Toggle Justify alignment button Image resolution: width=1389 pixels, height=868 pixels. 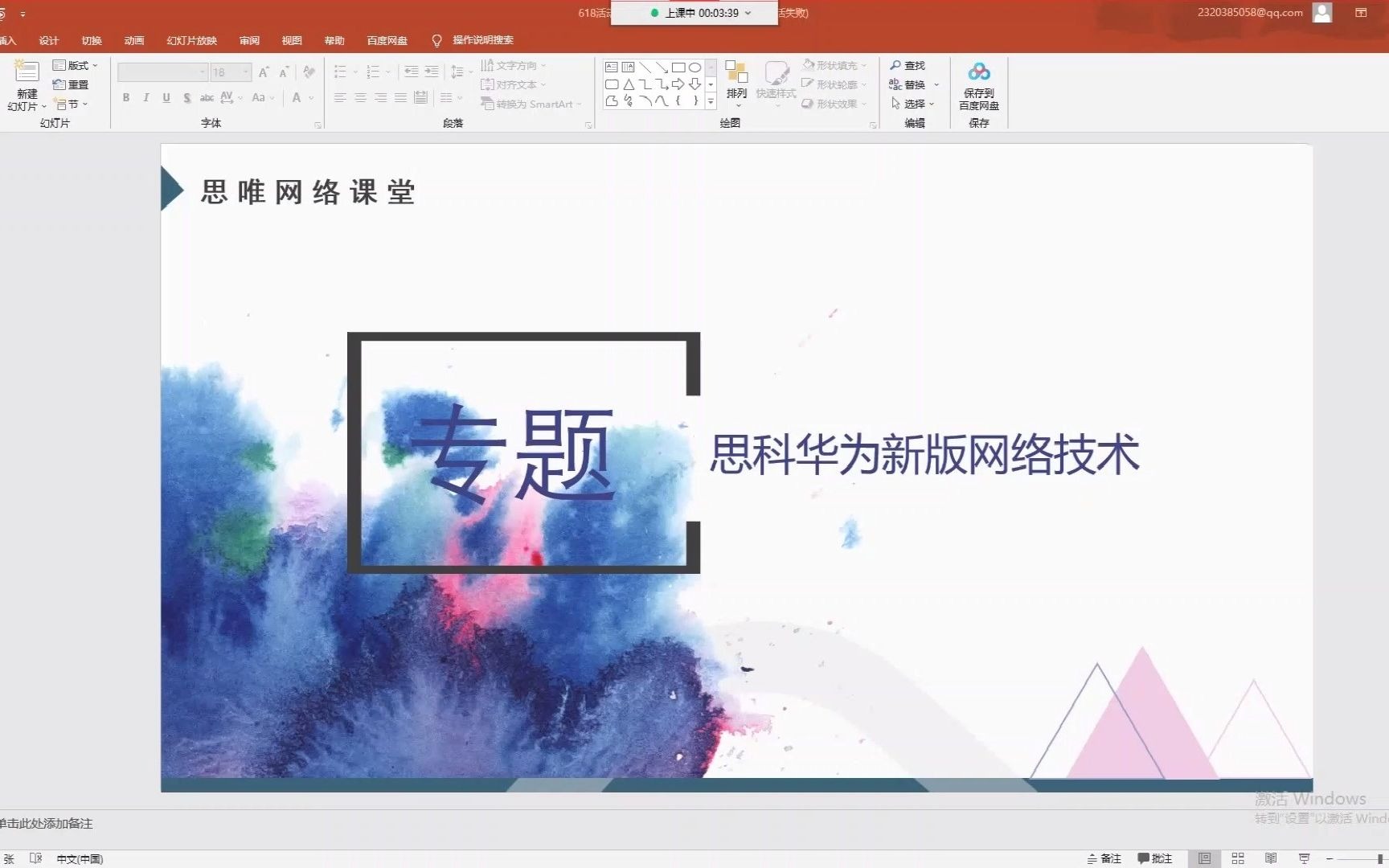pyautogui.click(x=400, y=97)
